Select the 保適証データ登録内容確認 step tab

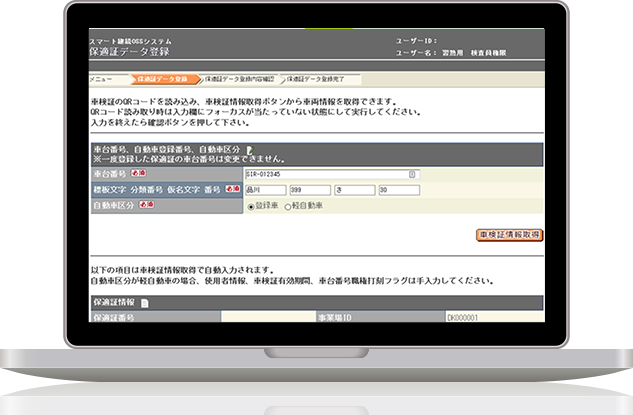click(239, 79)
